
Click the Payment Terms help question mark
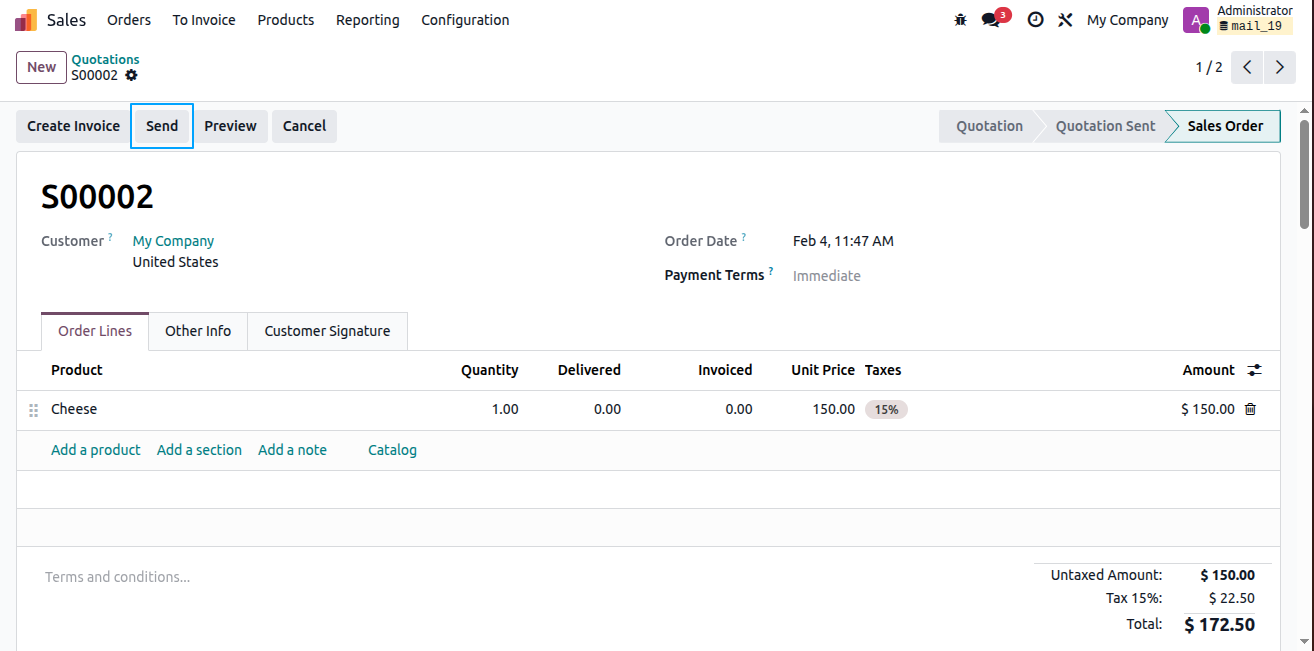click(x=770, y=272)
